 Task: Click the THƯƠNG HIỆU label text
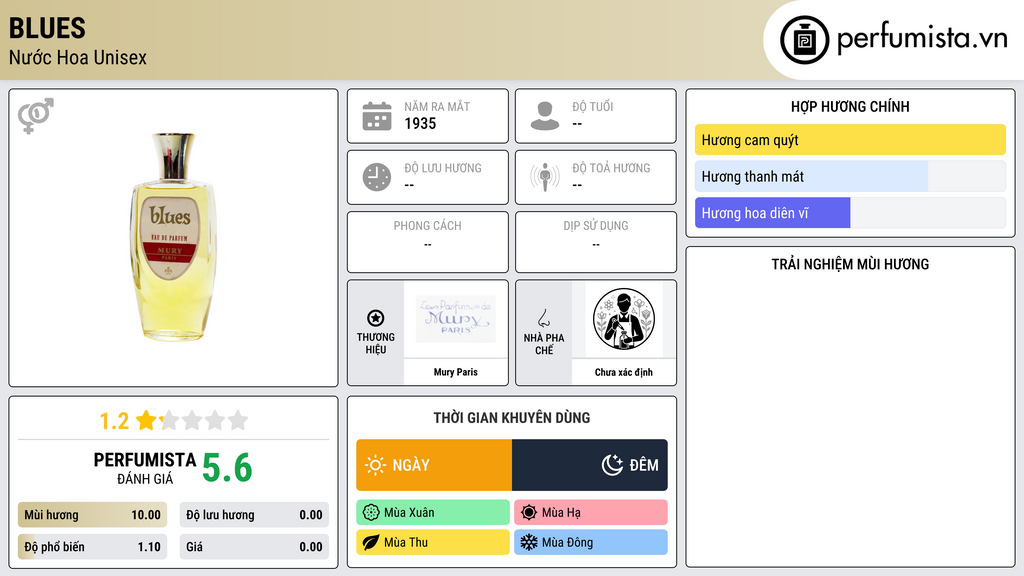click(x=376, y=344)
